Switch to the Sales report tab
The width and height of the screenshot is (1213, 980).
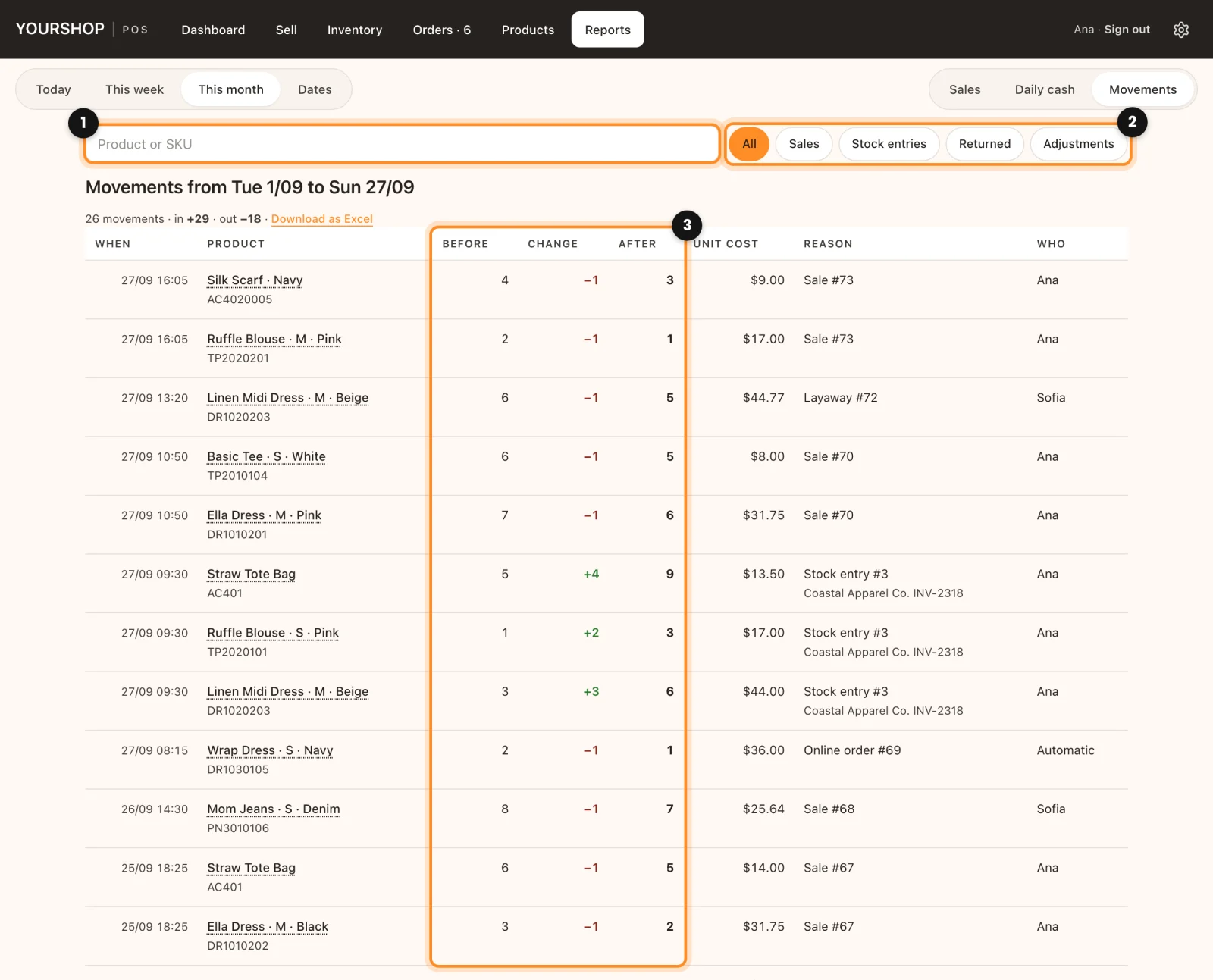[x=964, y=89]
